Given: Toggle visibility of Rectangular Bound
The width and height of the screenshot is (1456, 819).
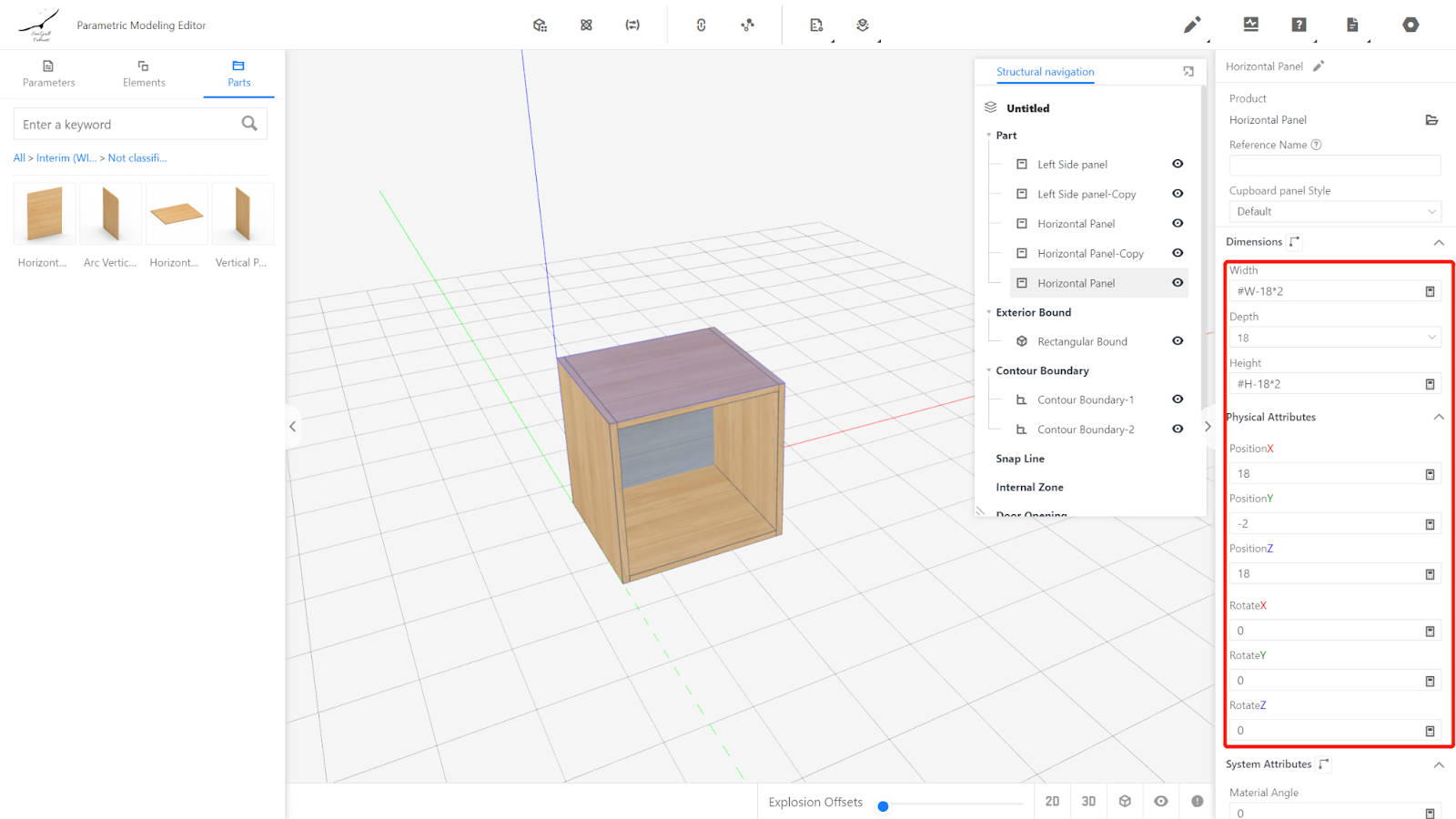Looking at the screenshot, I should click(1178, 341).
